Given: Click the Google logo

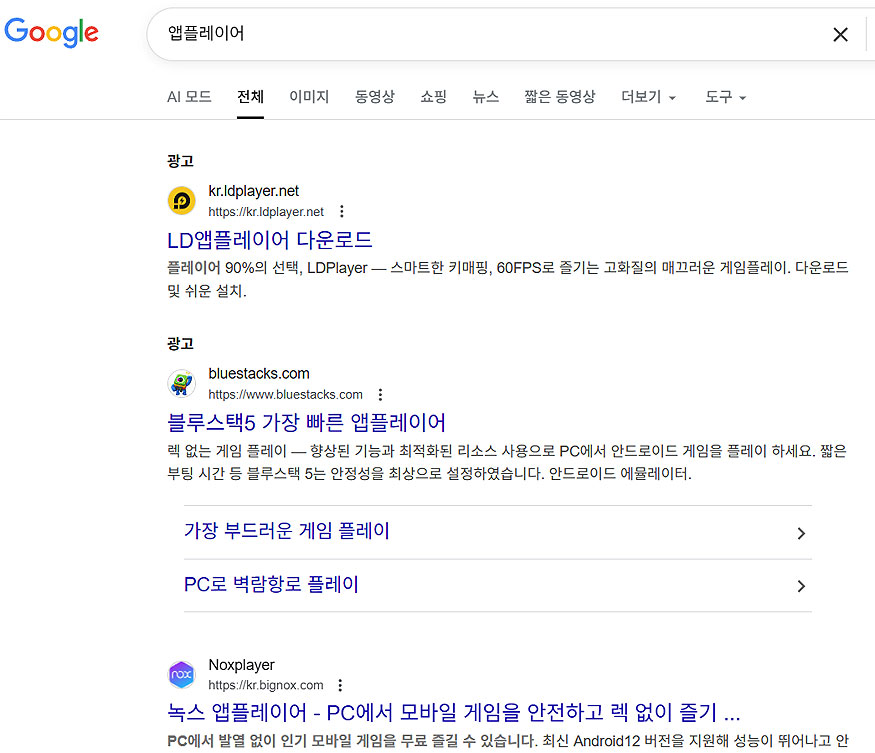Looking at the screenshot, I should [51, 33].
